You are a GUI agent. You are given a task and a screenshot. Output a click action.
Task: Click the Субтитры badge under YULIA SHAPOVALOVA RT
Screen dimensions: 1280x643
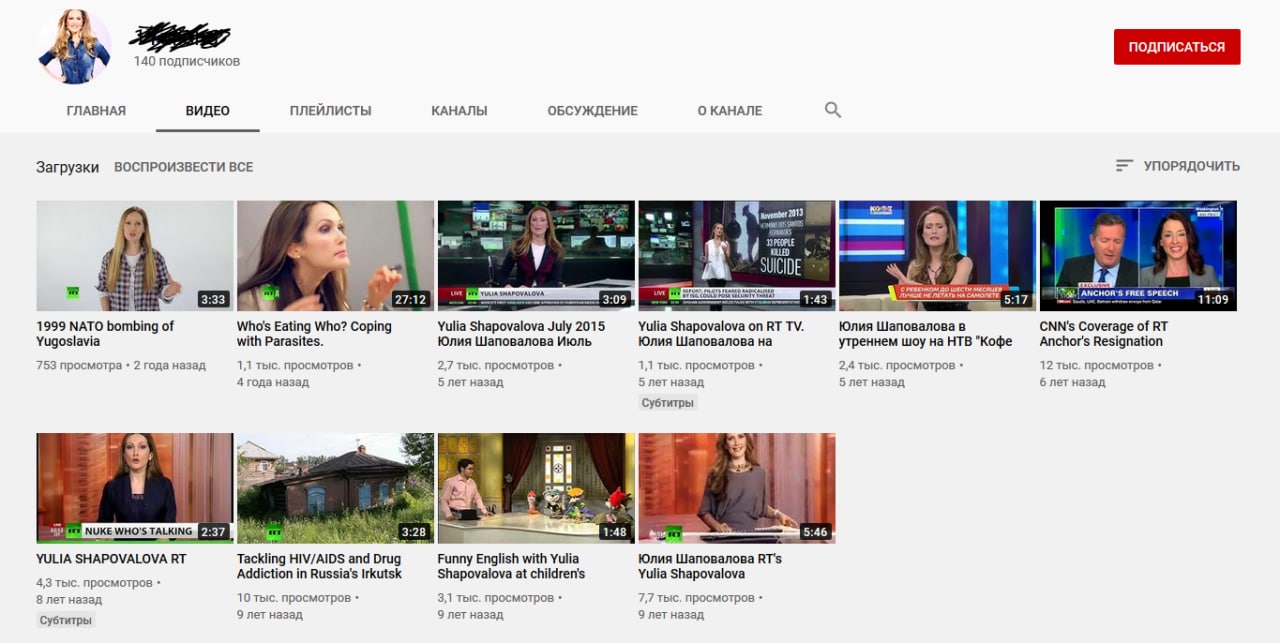[x=66, y=621]
